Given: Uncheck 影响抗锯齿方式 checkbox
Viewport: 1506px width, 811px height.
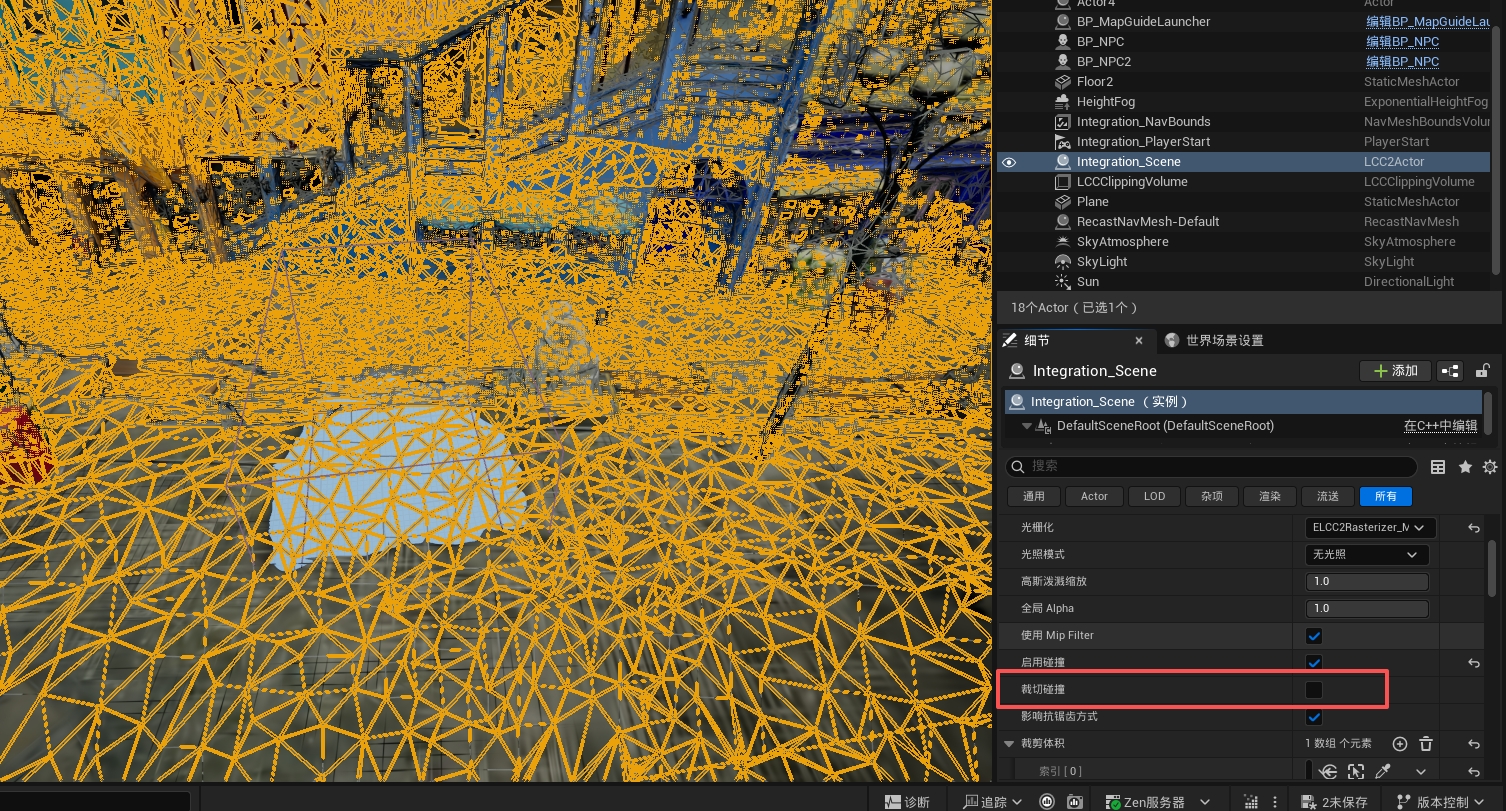Looking at the screenshot, I should [x=1314, y=717].
